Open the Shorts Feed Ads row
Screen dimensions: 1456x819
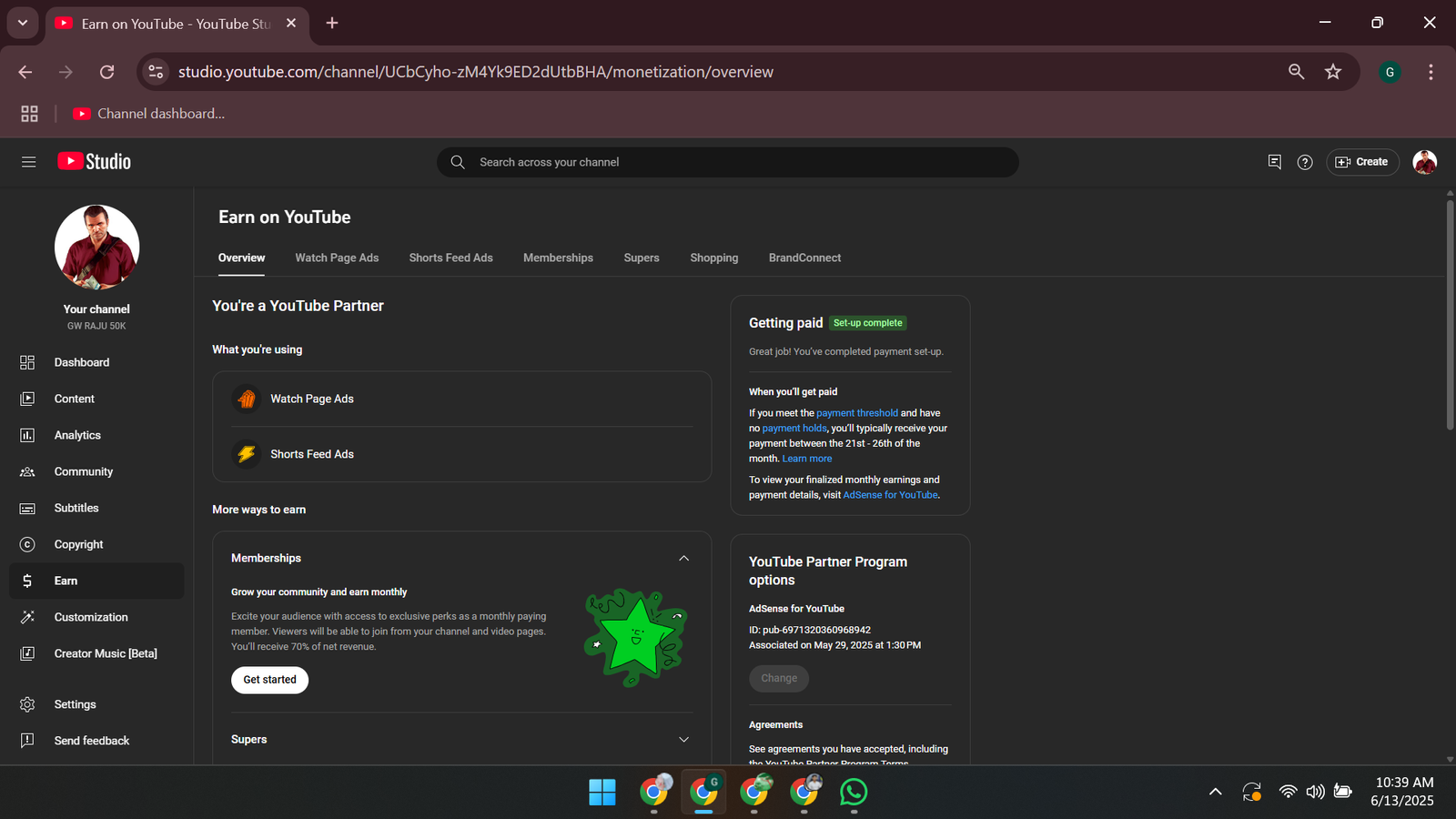pyautogui.click(x=461, y=454)
